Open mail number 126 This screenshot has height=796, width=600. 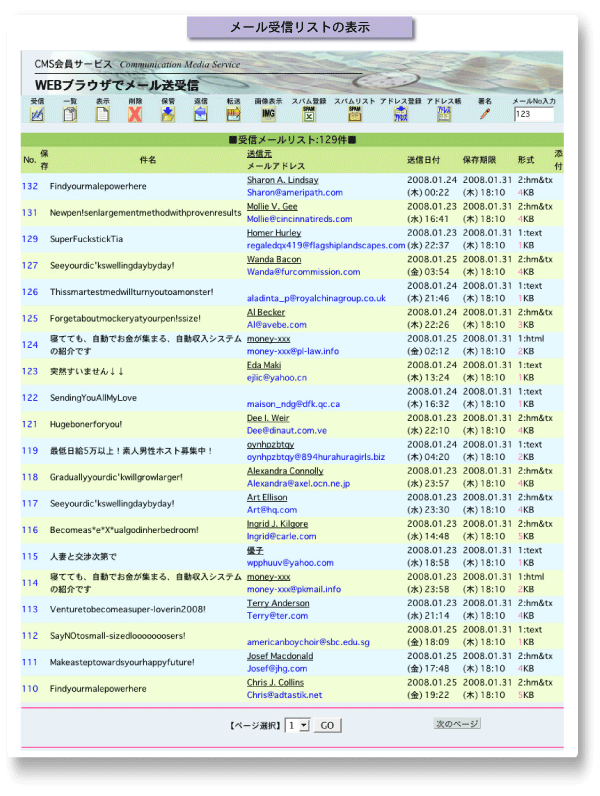pyautogui.click(x=30, y=292)
